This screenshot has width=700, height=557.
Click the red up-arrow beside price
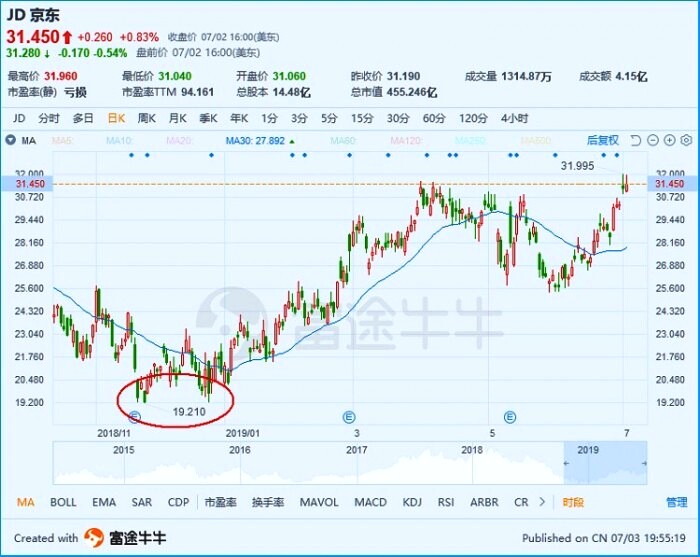pos(67,37)
